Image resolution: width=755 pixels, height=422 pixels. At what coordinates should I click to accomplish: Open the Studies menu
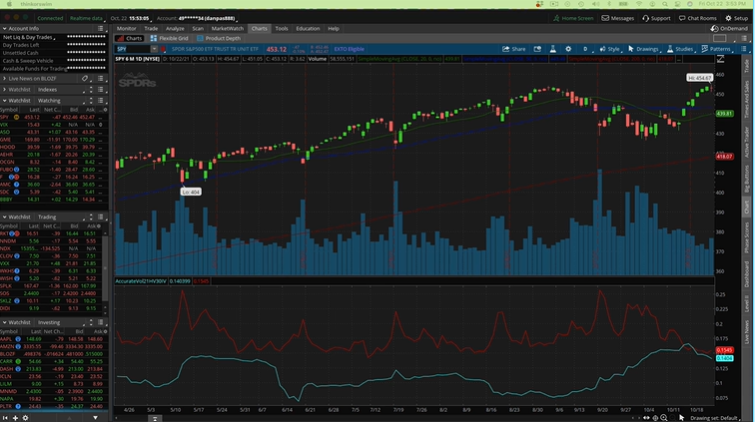(680, 49)
